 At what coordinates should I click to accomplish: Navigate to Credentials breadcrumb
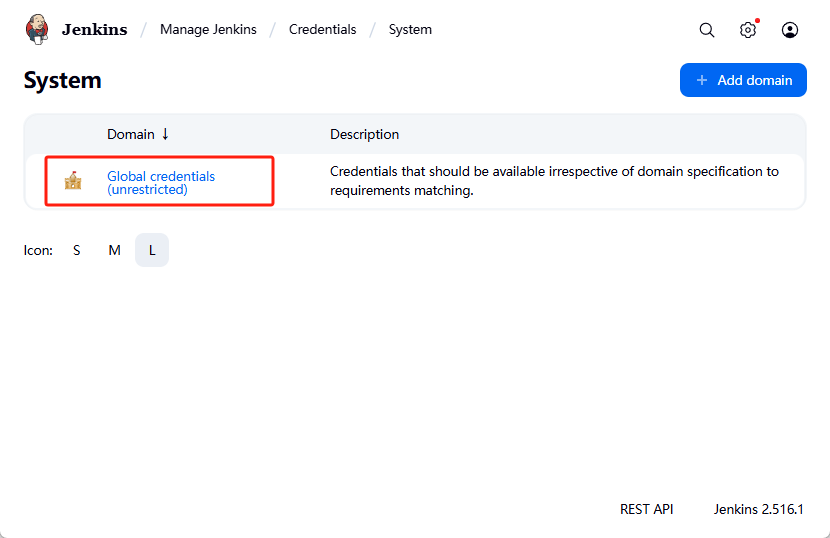tap(322, 29)
